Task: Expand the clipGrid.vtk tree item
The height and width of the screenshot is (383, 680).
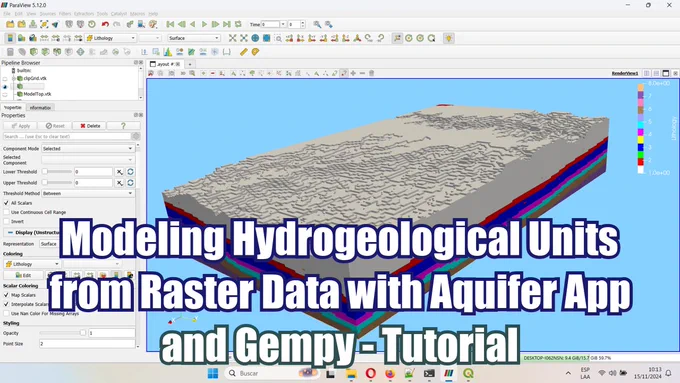Action: 13,79
